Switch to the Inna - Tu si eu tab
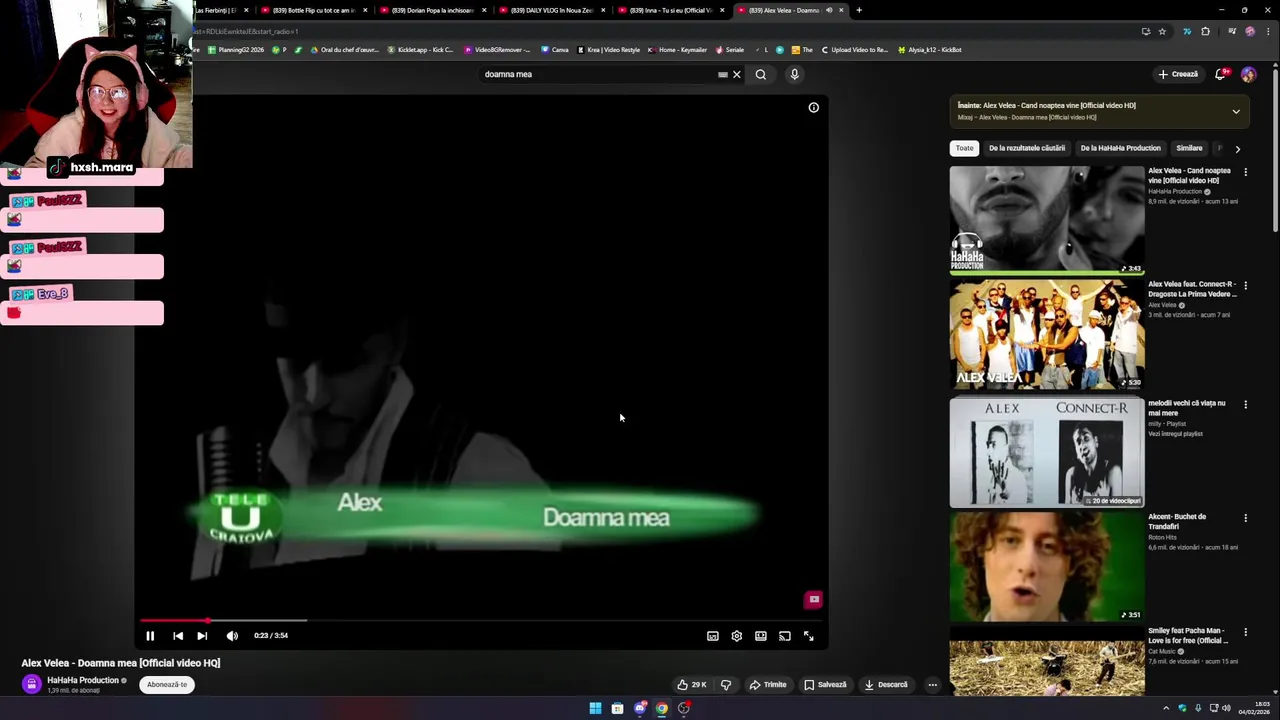The image size is (1280, 720). (670, 10)
